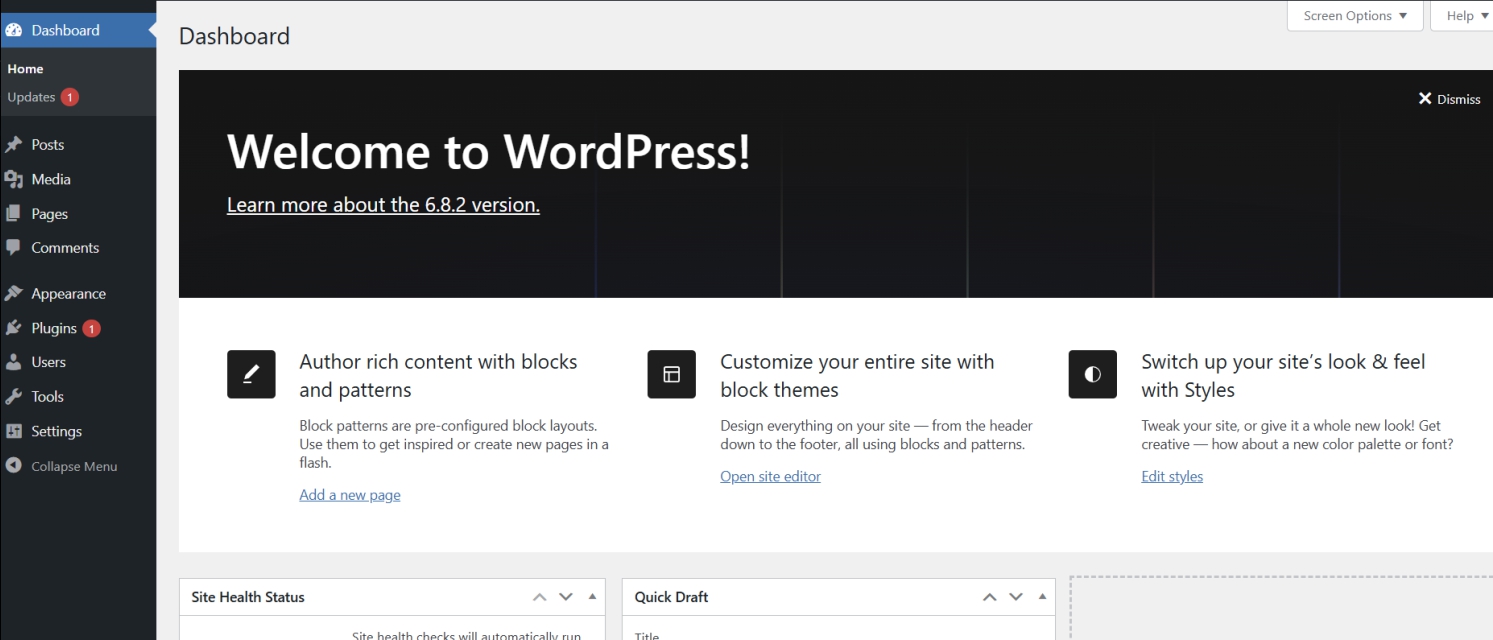Click the half-circle Styles icon
The image size is (1493, 640).
tap(1093, 374)
